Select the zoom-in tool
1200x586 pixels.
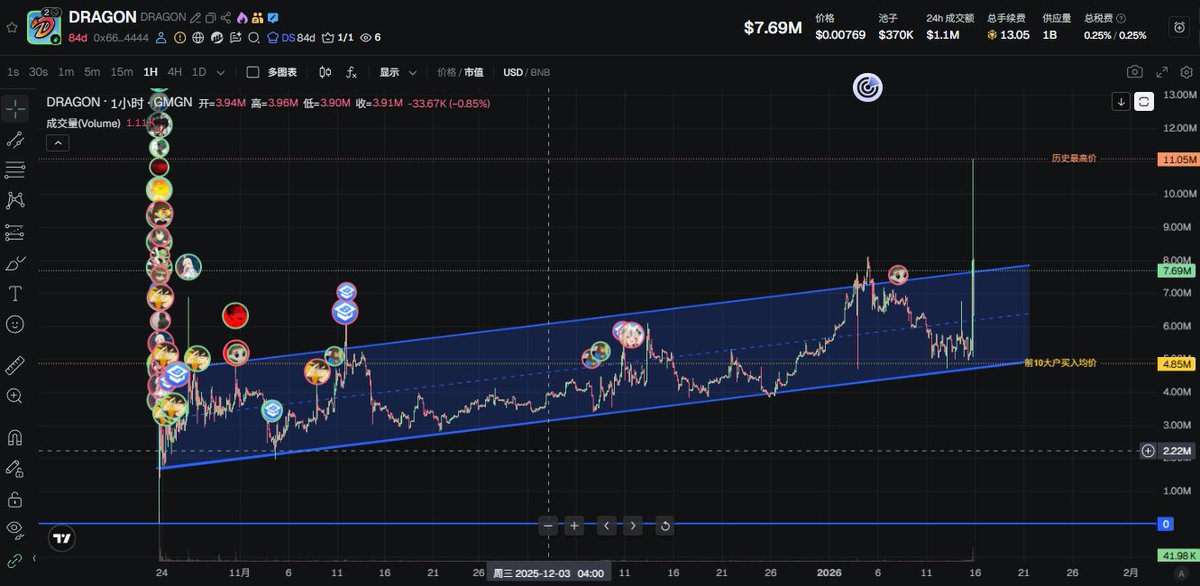(15, 396)
